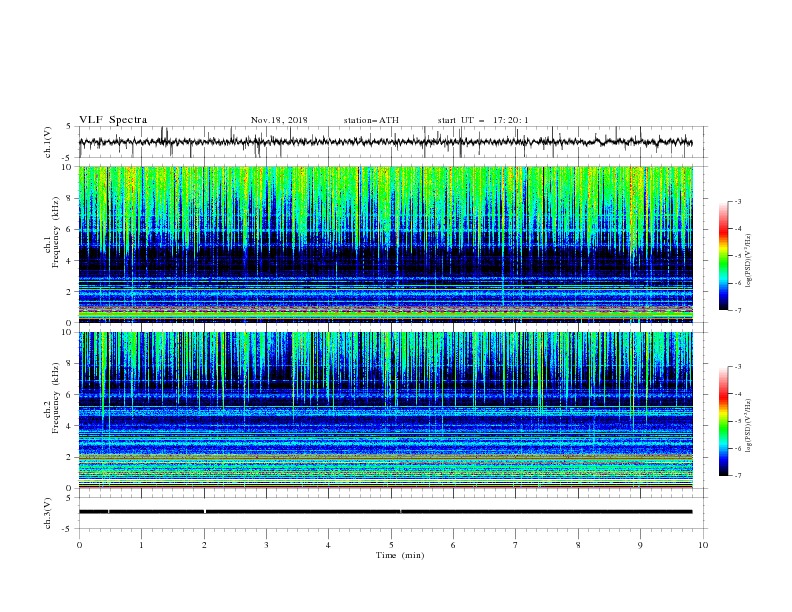792x612 pixels.
Task: Click tick label "5" on the Time axis
Action: [391, 545]
